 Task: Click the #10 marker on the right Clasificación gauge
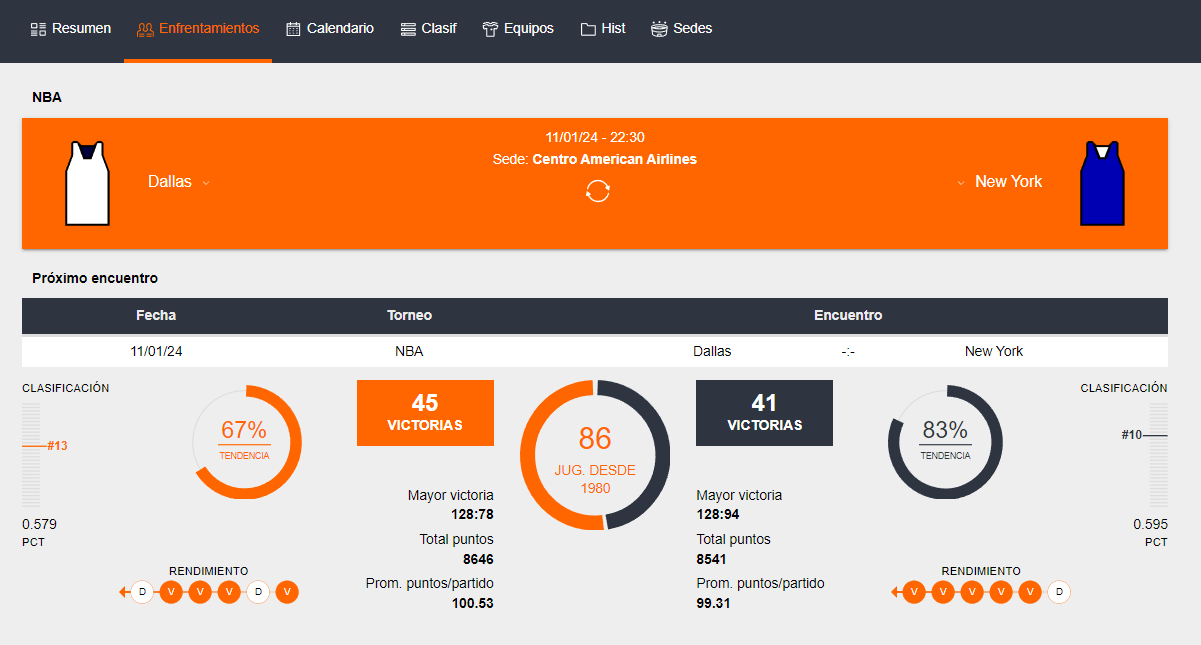[1132, 435]
